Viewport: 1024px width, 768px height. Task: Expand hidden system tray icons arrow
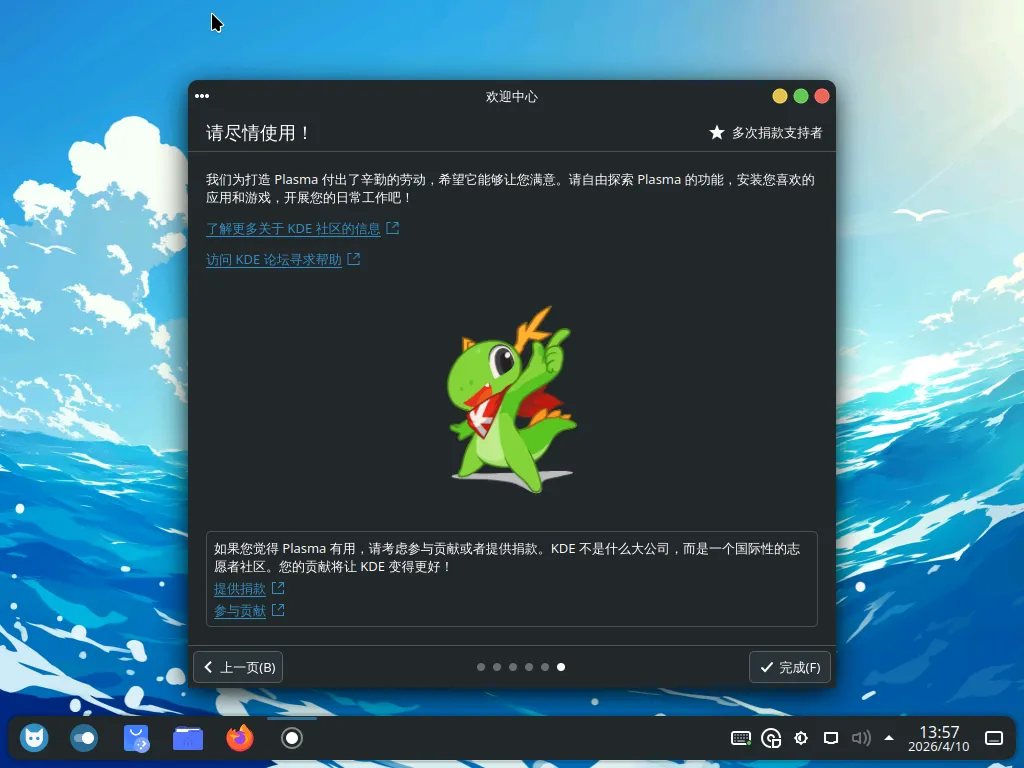889,738
